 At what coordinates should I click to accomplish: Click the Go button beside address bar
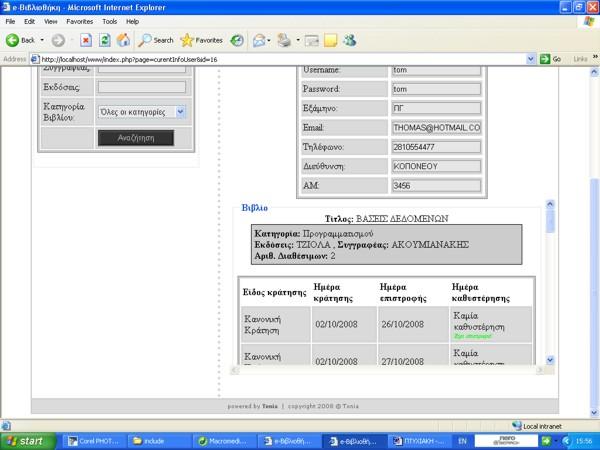click(x=550, y=59)
